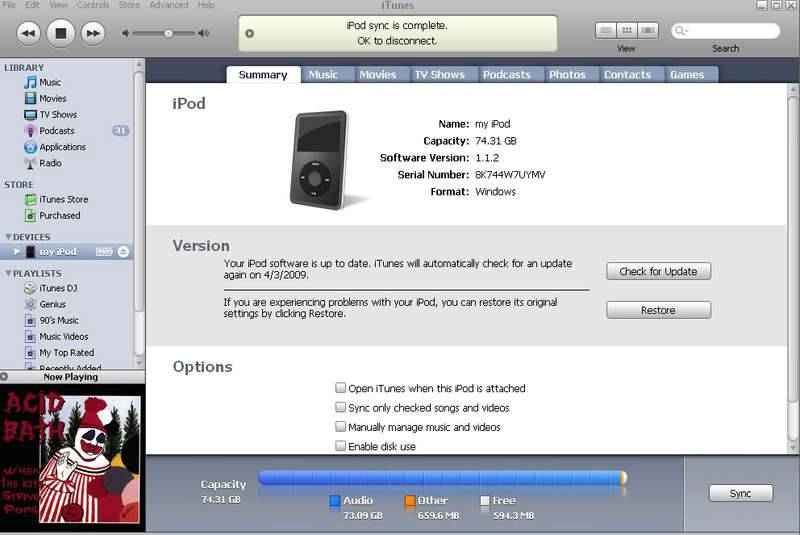Click the low volume speaker icon
Screen dimensions: 800x535
pyautogui.click(x=126, y=34)
